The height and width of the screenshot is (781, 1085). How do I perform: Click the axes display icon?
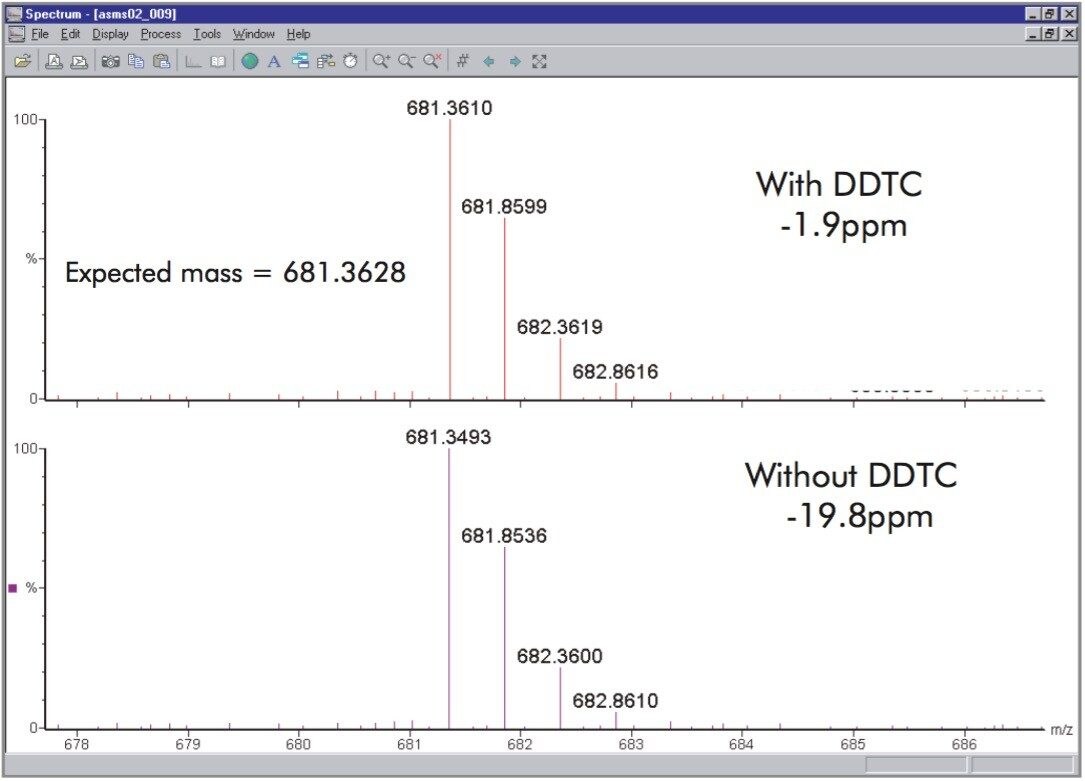(193, 62)
